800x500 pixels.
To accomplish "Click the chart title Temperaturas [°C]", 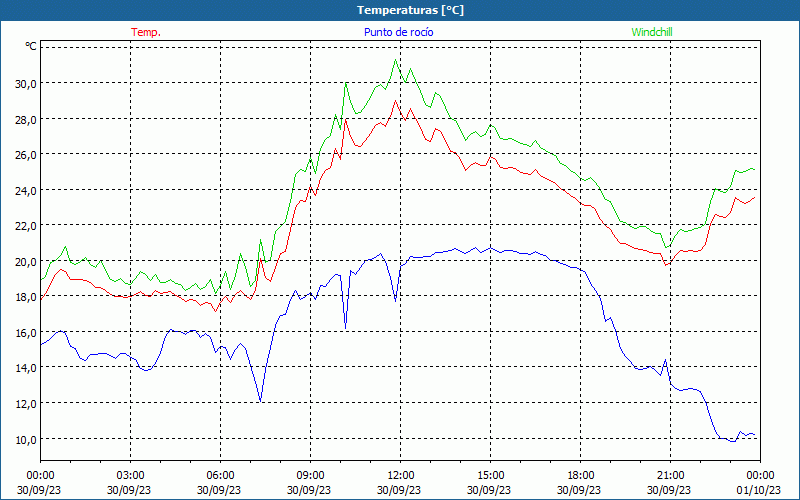I will point(410,10).
